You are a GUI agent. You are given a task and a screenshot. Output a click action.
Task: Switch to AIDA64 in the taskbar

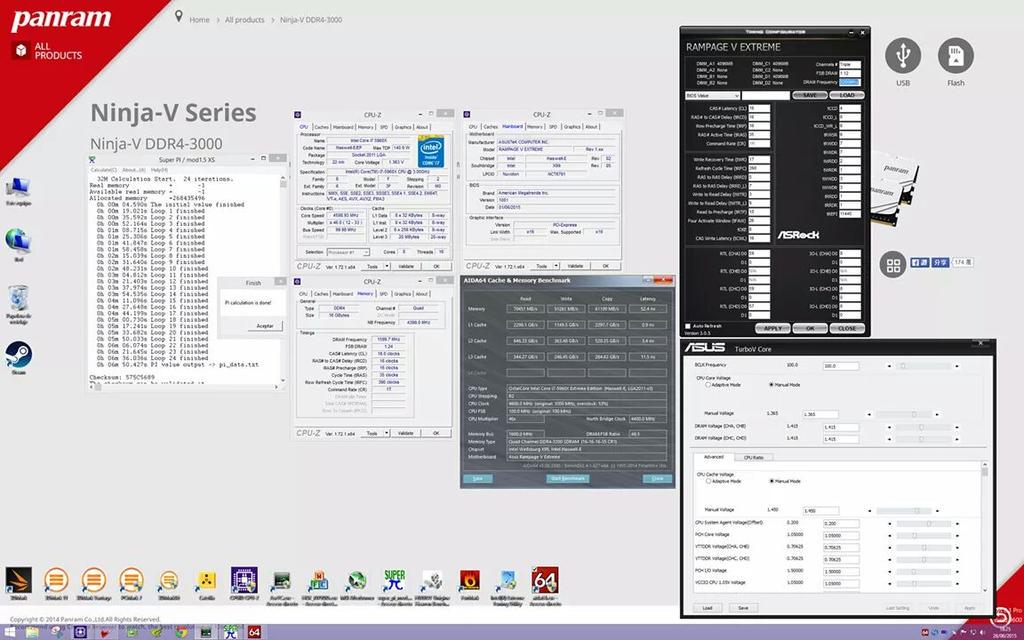pos(255,632)
